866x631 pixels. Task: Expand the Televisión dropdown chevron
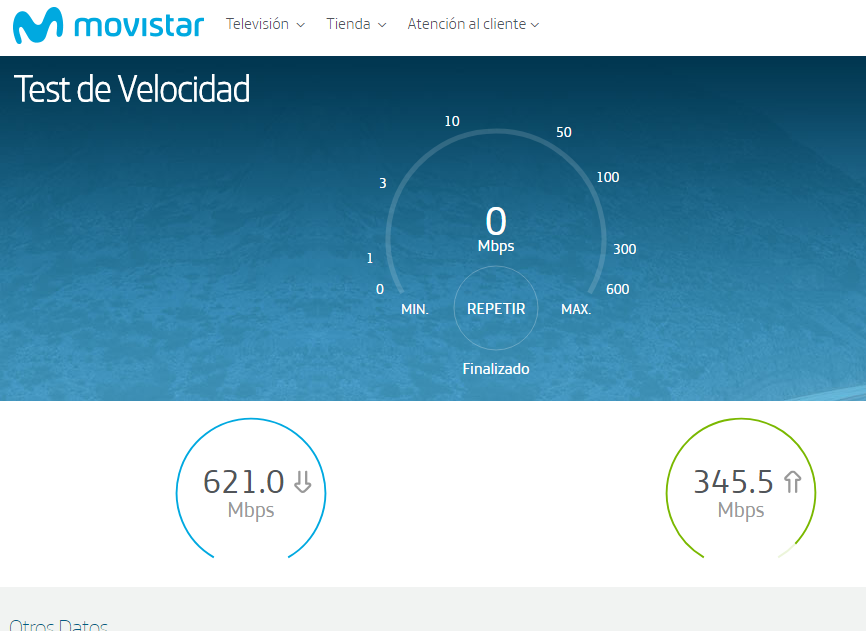(x=301, y=25)
